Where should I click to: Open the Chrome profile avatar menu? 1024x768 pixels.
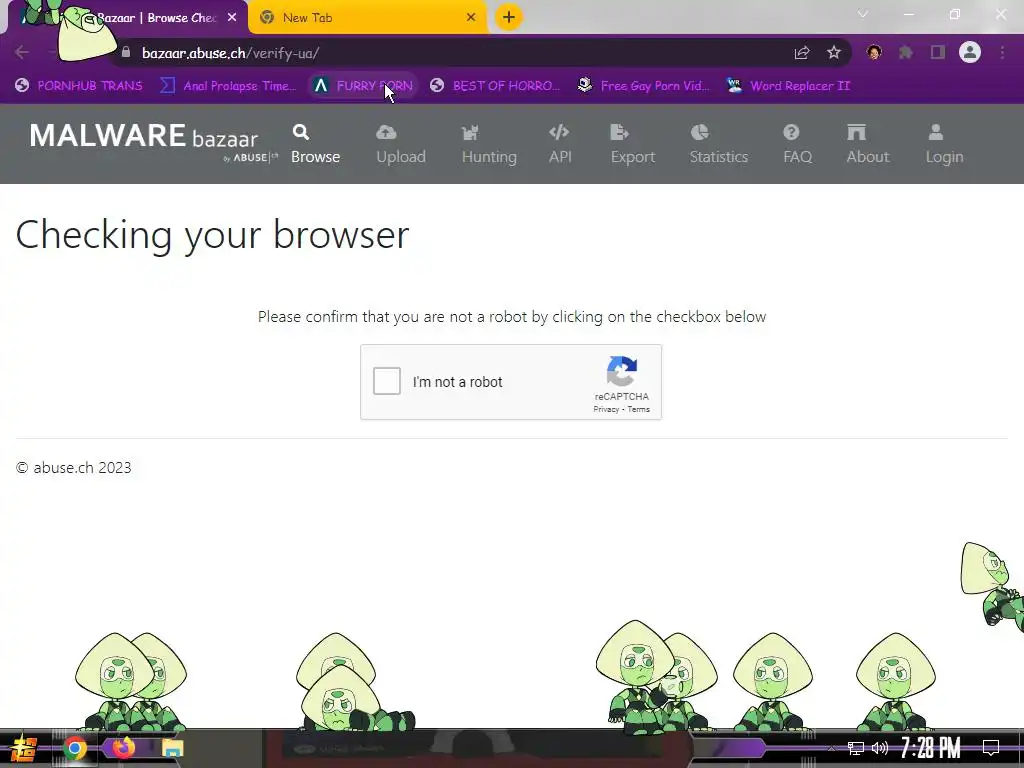(970, 52)
